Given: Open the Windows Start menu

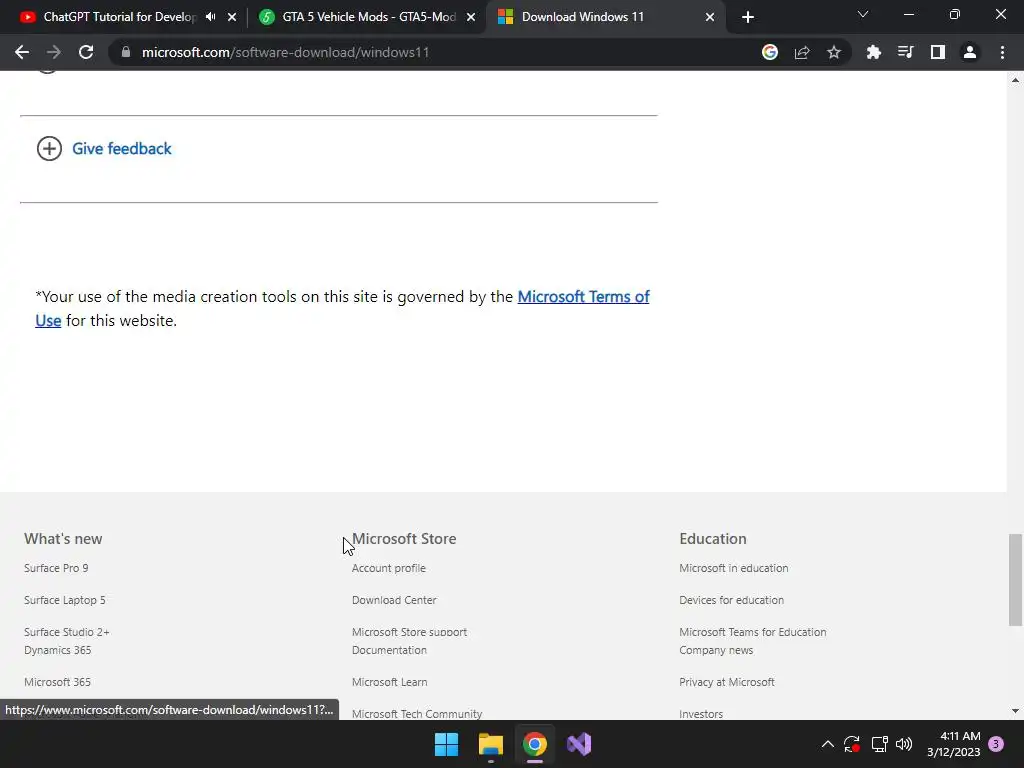Looking at the screenshot, I should (447, 744).
